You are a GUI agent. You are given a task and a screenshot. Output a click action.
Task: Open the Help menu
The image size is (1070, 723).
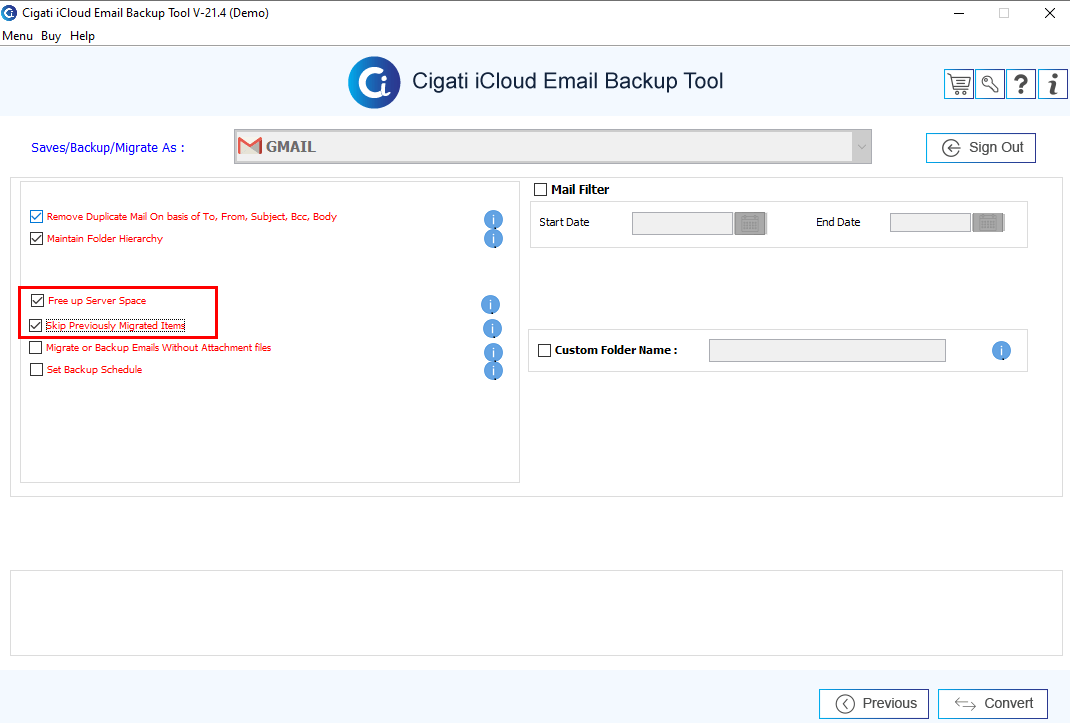point(83,36)
